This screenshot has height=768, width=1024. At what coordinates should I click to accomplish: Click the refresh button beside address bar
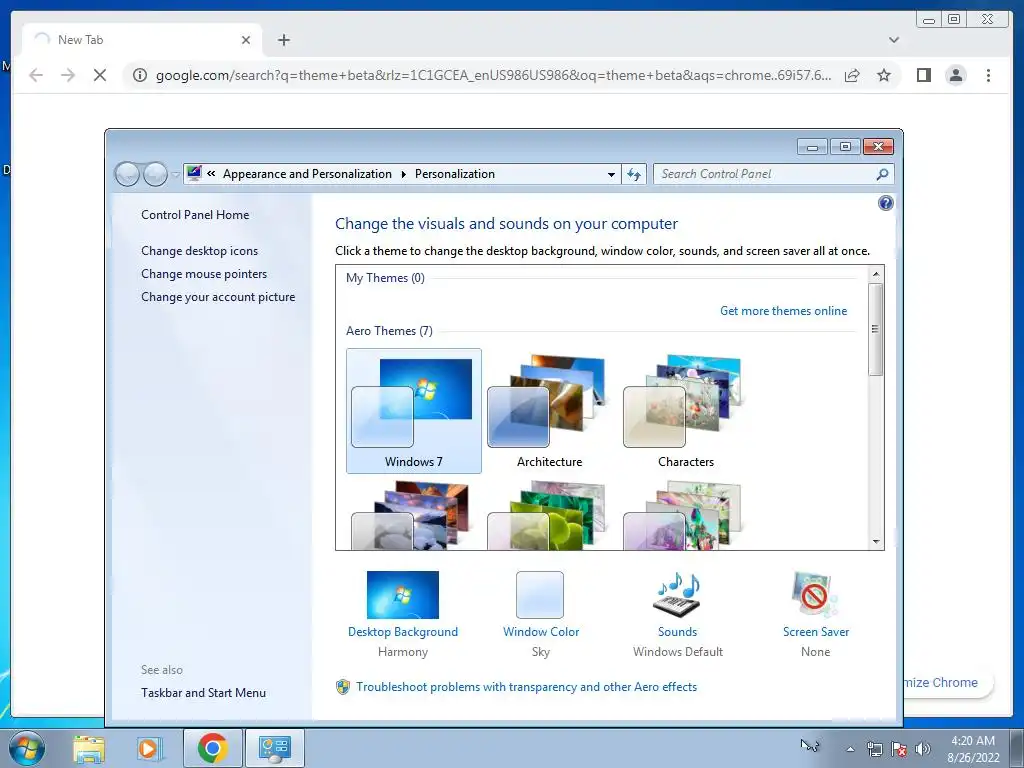tap(633, 174)
